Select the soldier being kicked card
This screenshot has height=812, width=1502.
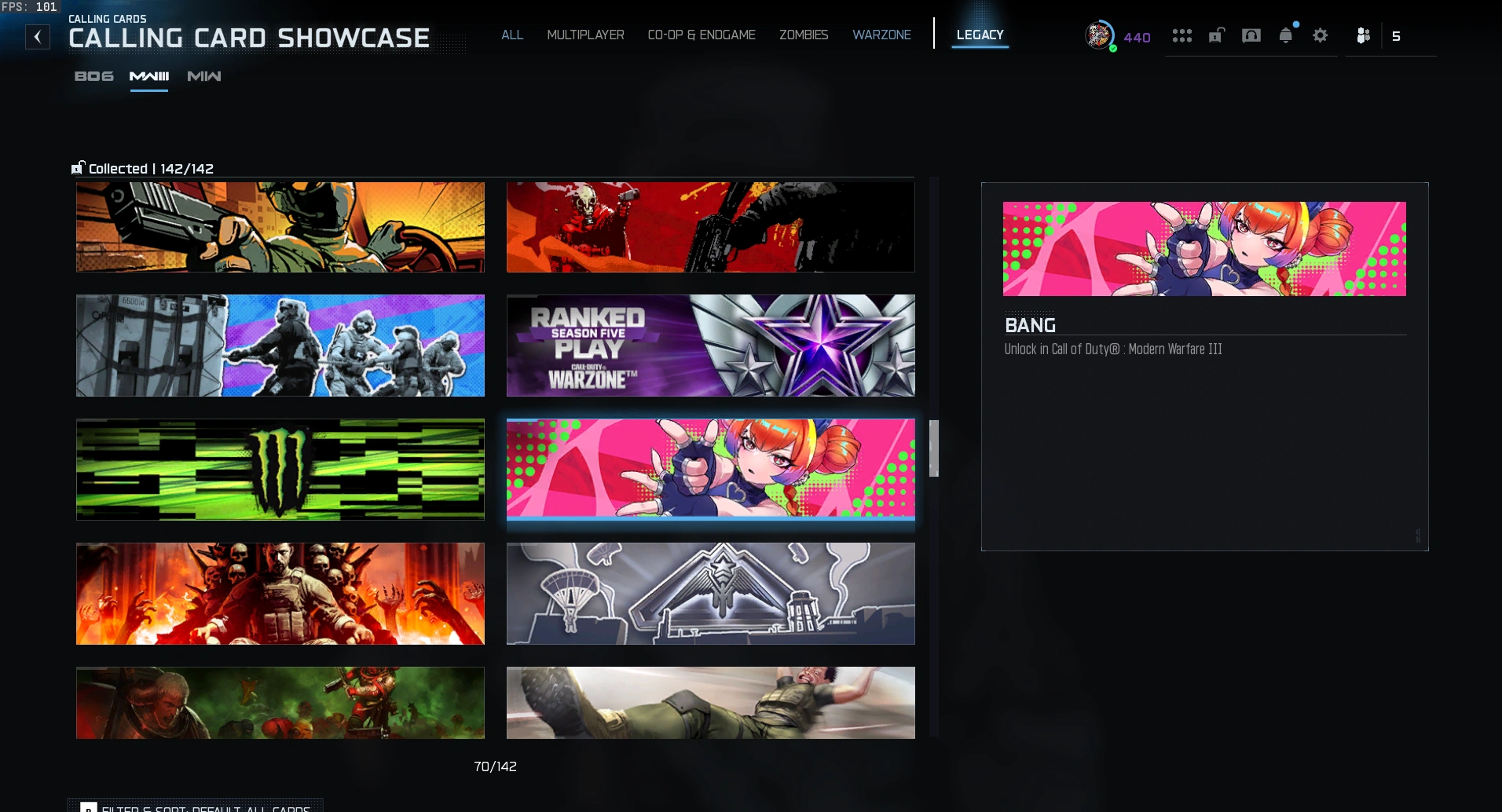pos(711,703)
